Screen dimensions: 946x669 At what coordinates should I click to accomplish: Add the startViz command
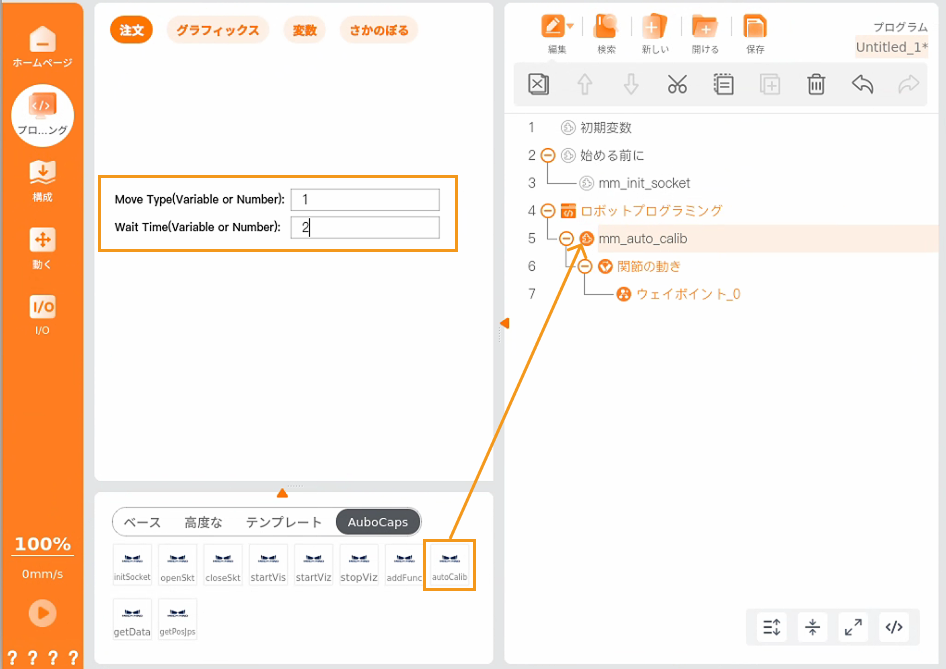[313, 565]
